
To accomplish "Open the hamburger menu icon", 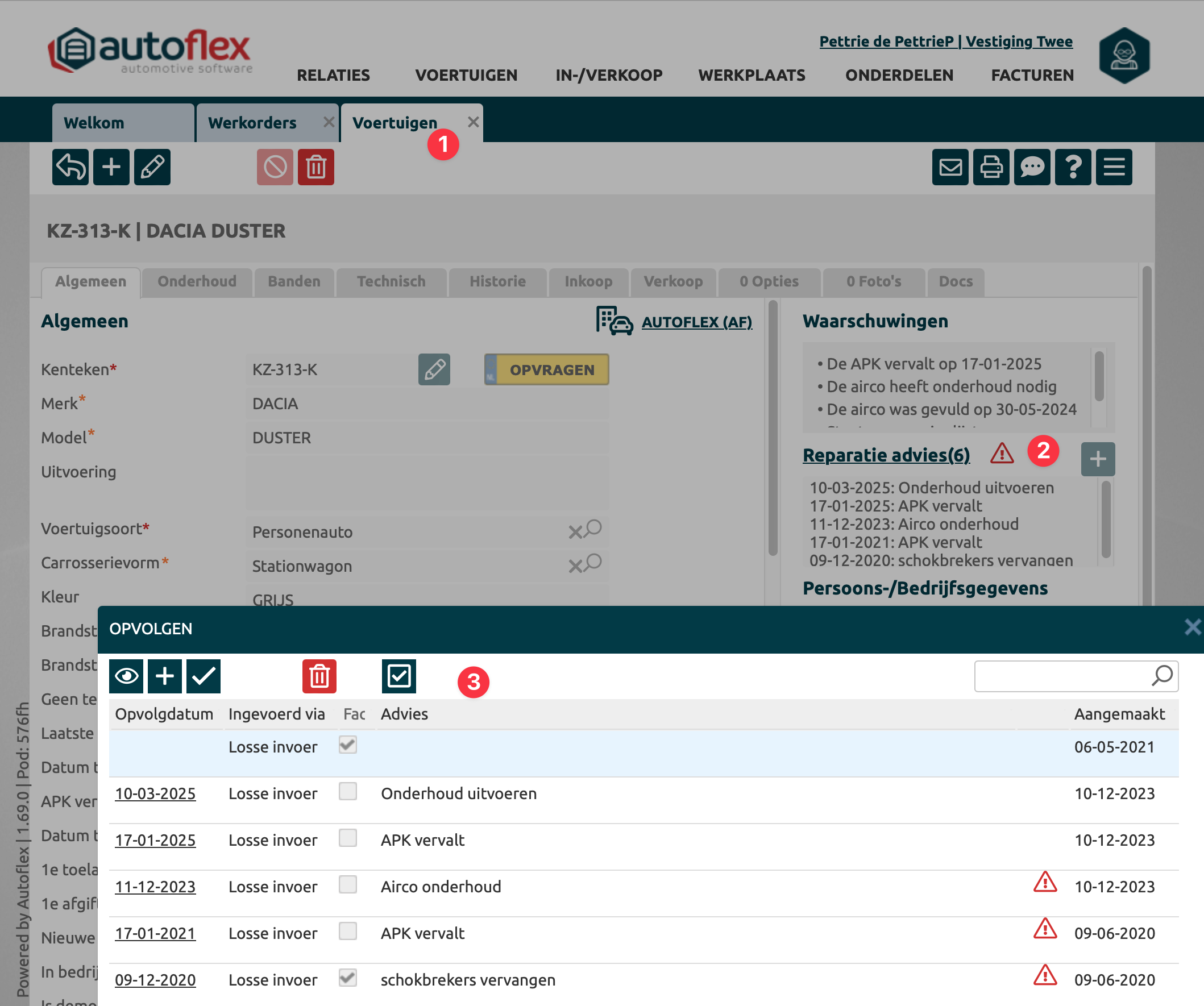I will 1114,167.
